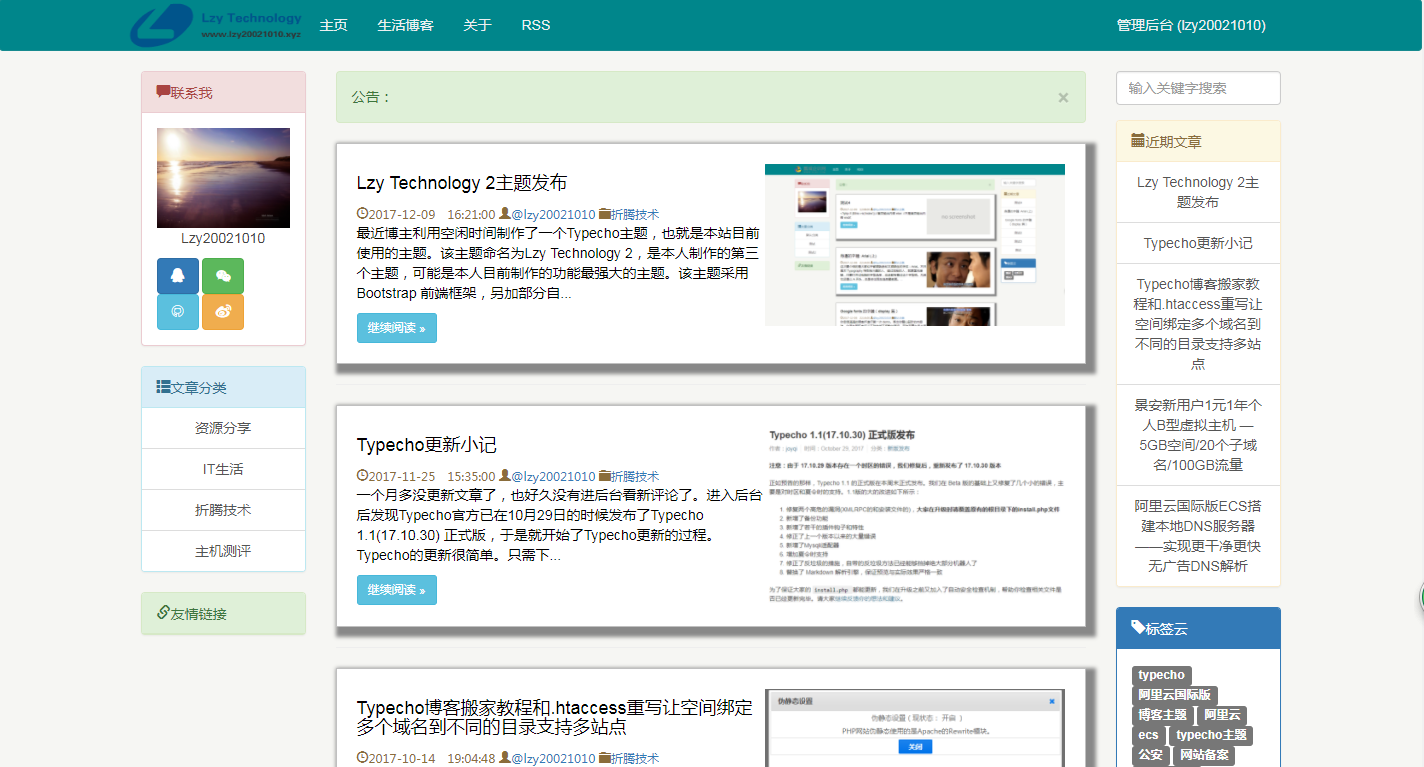Open the green WeChat contact icon

coord(223,276)
